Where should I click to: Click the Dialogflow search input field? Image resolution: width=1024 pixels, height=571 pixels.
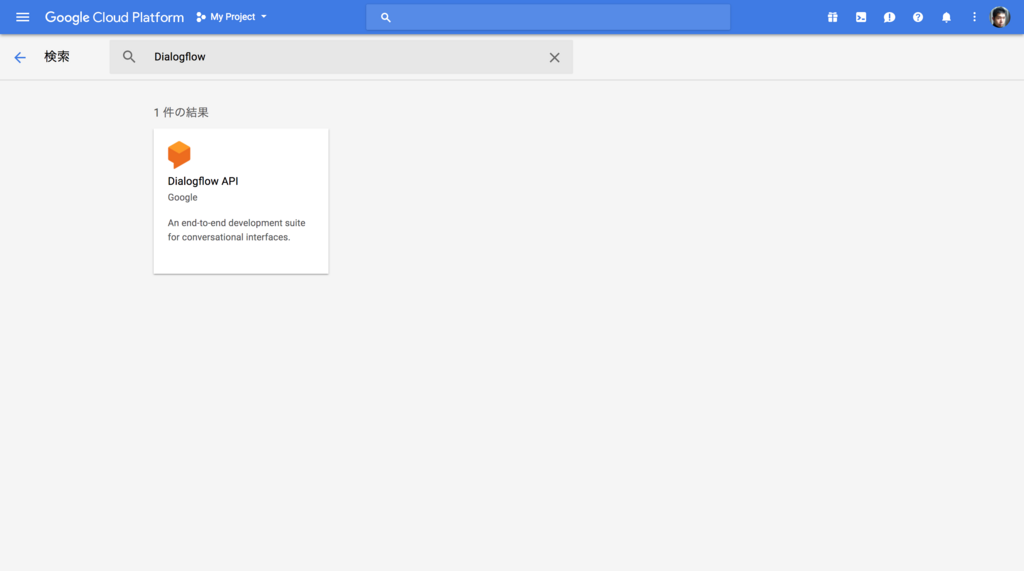[341, 57]
